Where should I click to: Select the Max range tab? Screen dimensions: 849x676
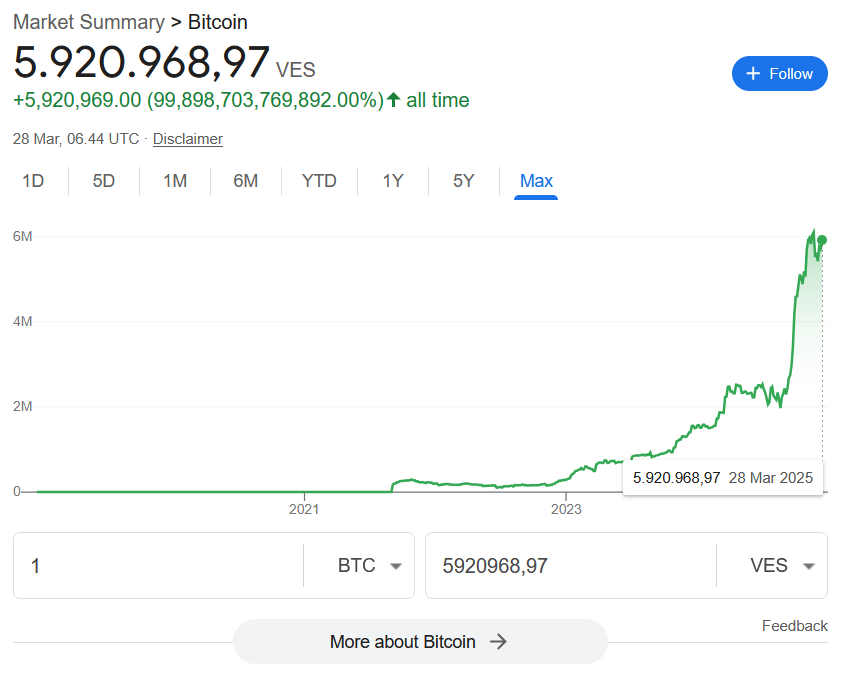[536, 181]
